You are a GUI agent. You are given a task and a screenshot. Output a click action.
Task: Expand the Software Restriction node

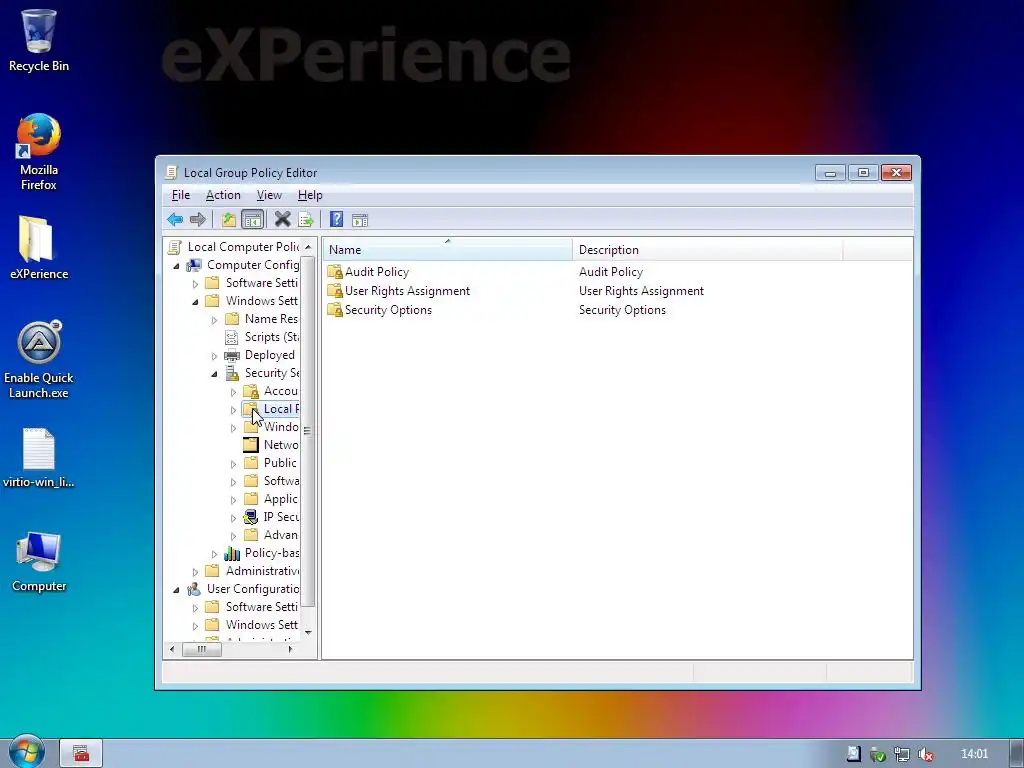[x=233, y=482]
